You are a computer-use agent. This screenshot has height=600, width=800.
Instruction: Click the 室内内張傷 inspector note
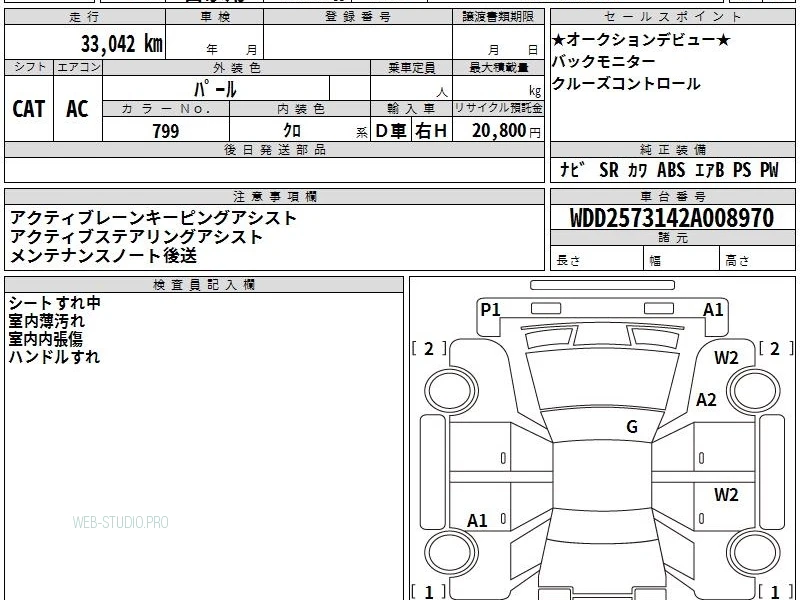(45, 339)
